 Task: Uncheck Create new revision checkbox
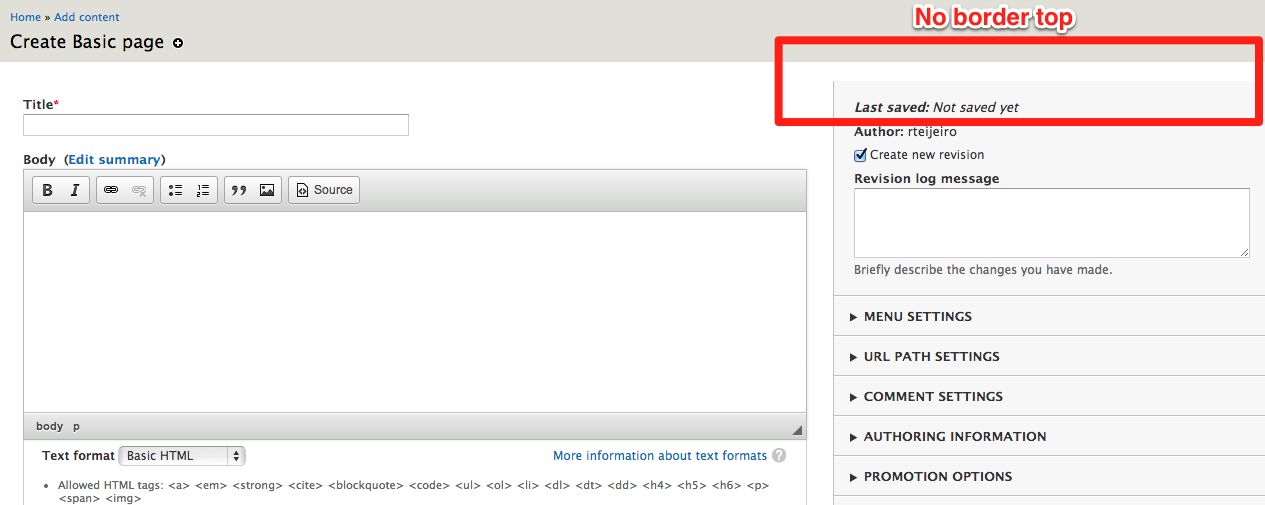coord(860,155)
